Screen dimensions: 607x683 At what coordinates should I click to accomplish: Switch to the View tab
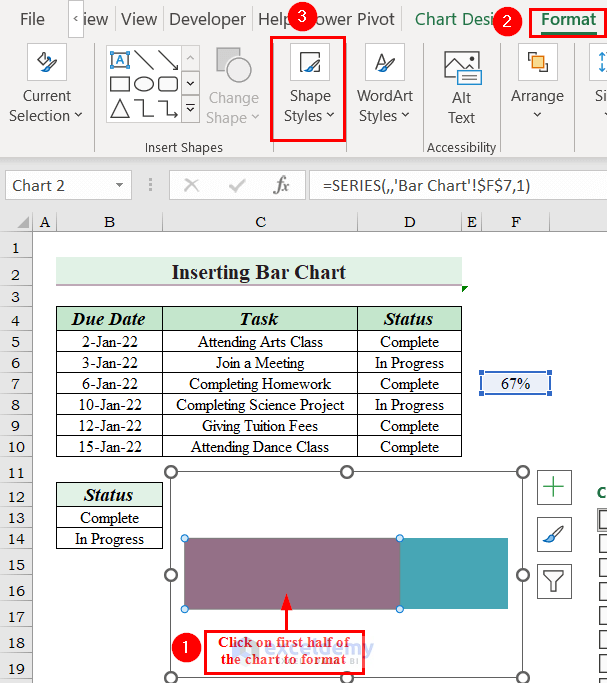click(x=139, y=19)
